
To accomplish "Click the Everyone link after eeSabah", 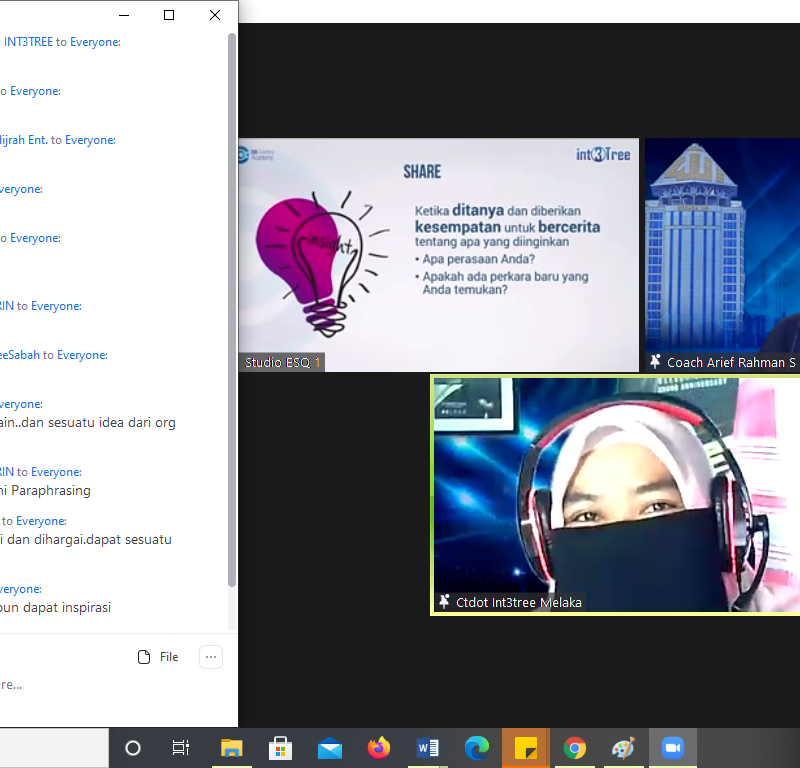I will click(x=82, y=355).
